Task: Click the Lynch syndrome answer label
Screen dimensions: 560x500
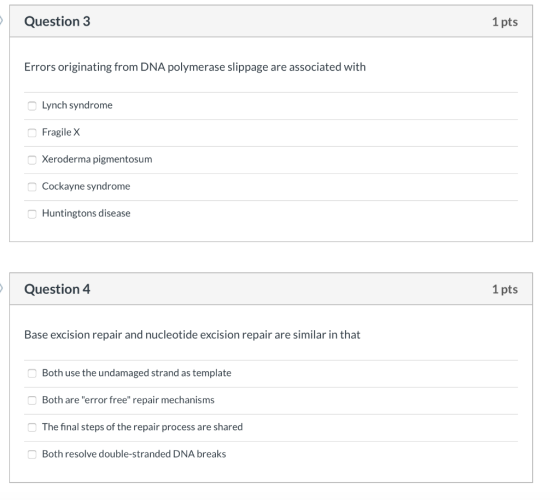Action: (x=77, y=105)
